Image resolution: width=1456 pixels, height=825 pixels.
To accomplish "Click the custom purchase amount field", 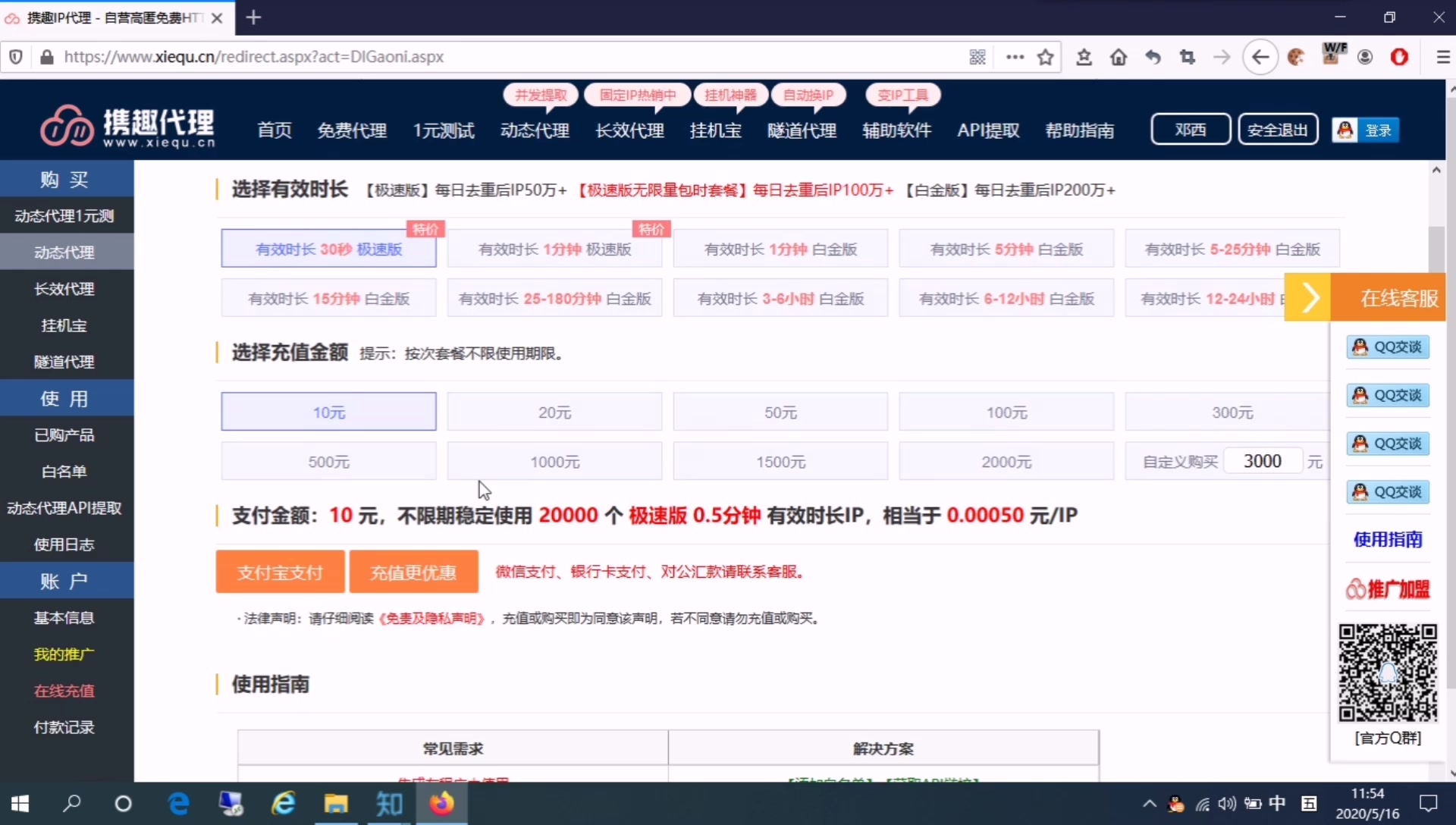I will click(x=1263, y=461).
